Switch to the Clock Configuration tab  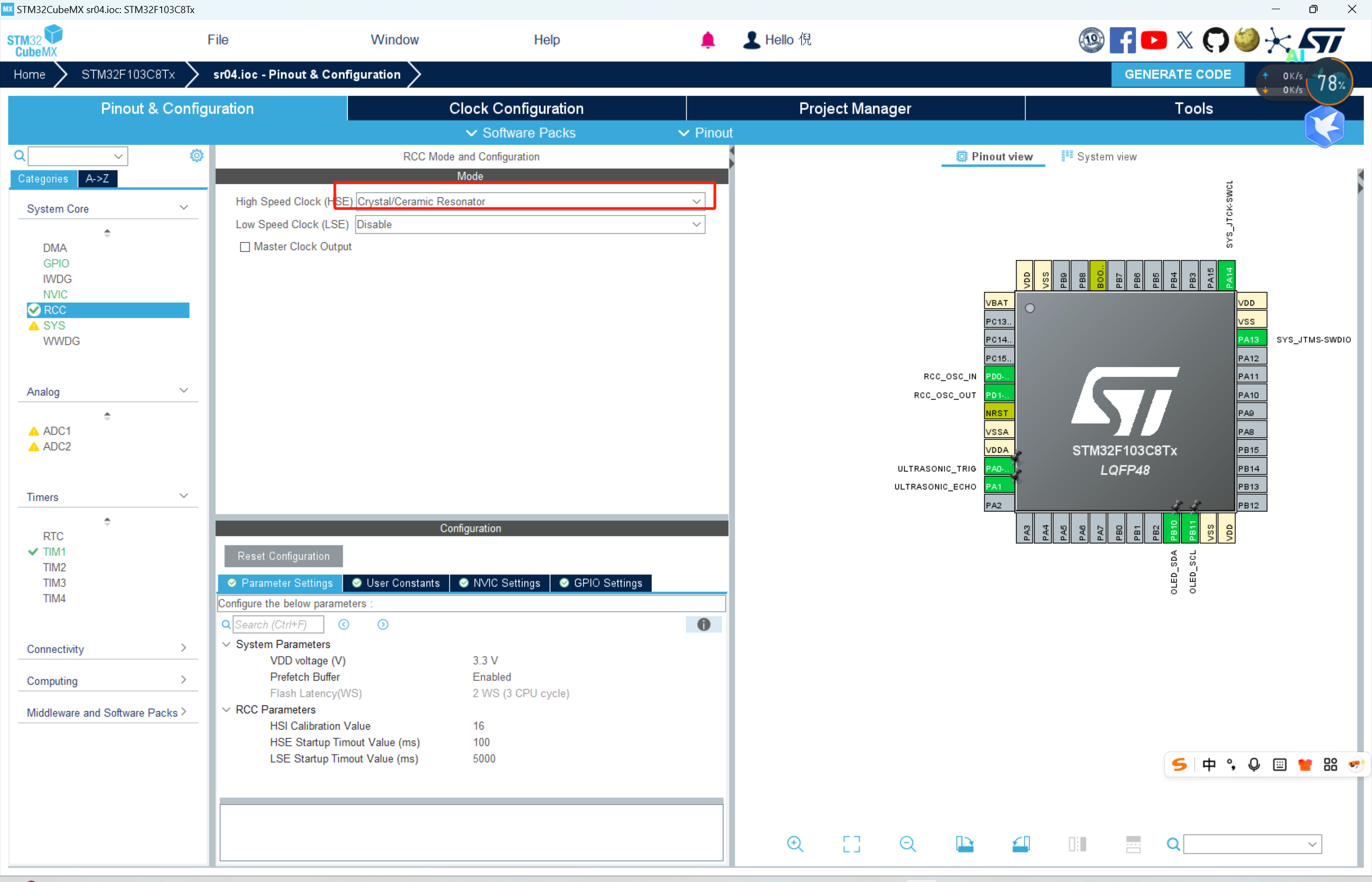(517, 108)
